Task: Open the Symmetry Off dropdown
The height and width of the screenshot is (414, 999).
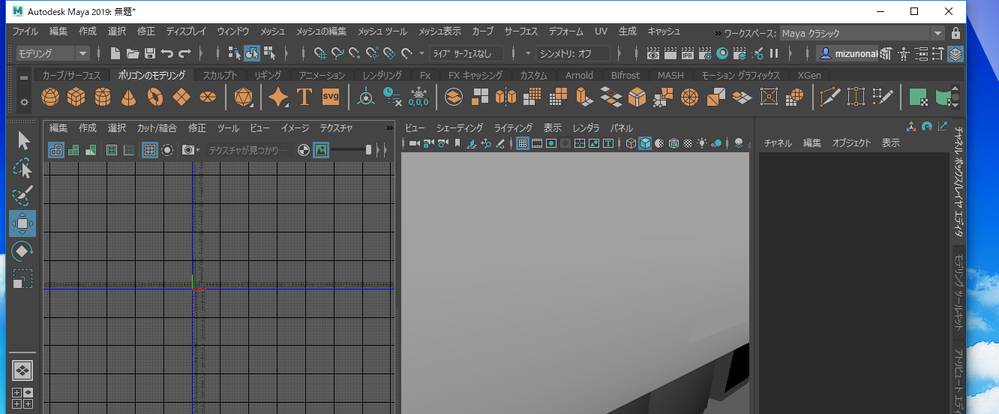Action: (573, 54)
